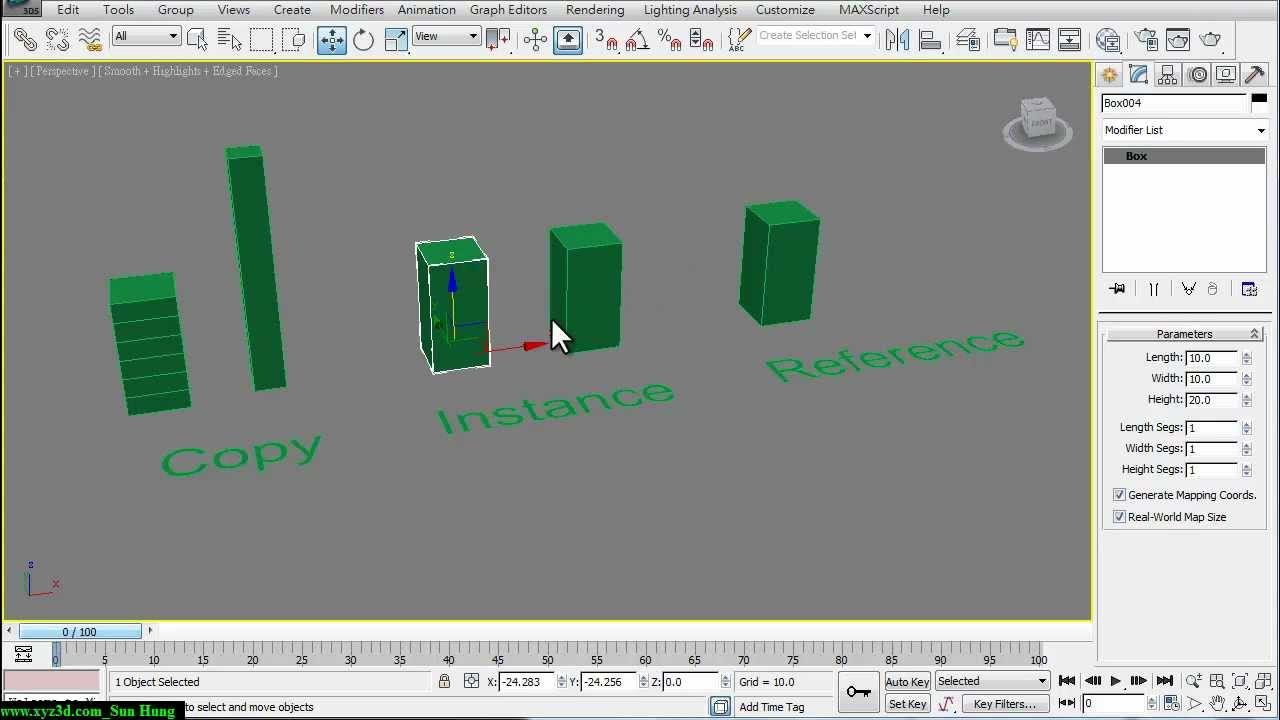Activate Bind to Space Warp tool
The width and height of the screenshot is (1280, 720).
[90, 40]
